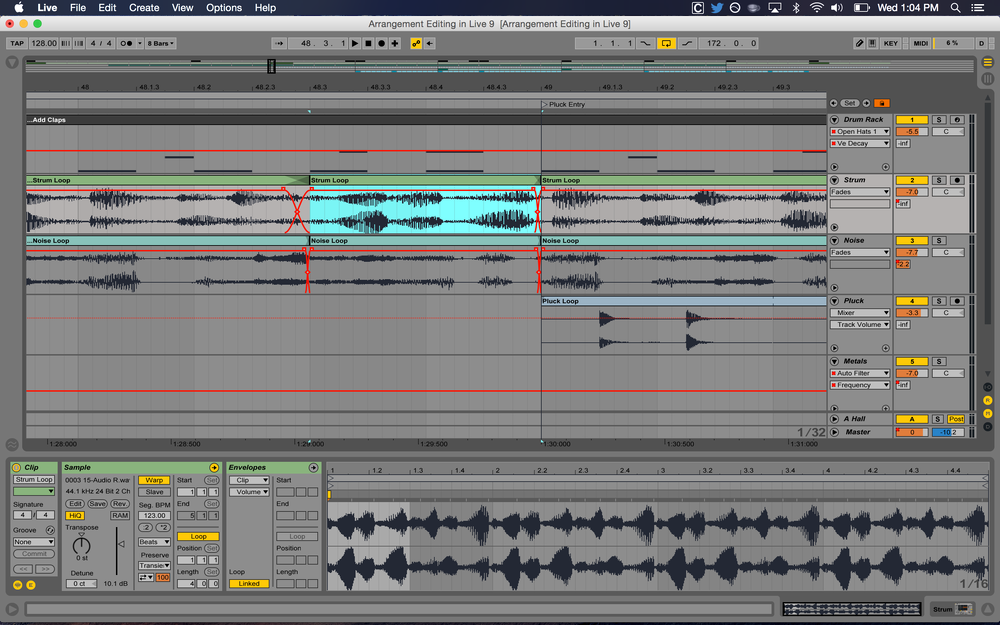Arm the Pluck track for recording
The image size is (1000, 625).
point(957,301)
